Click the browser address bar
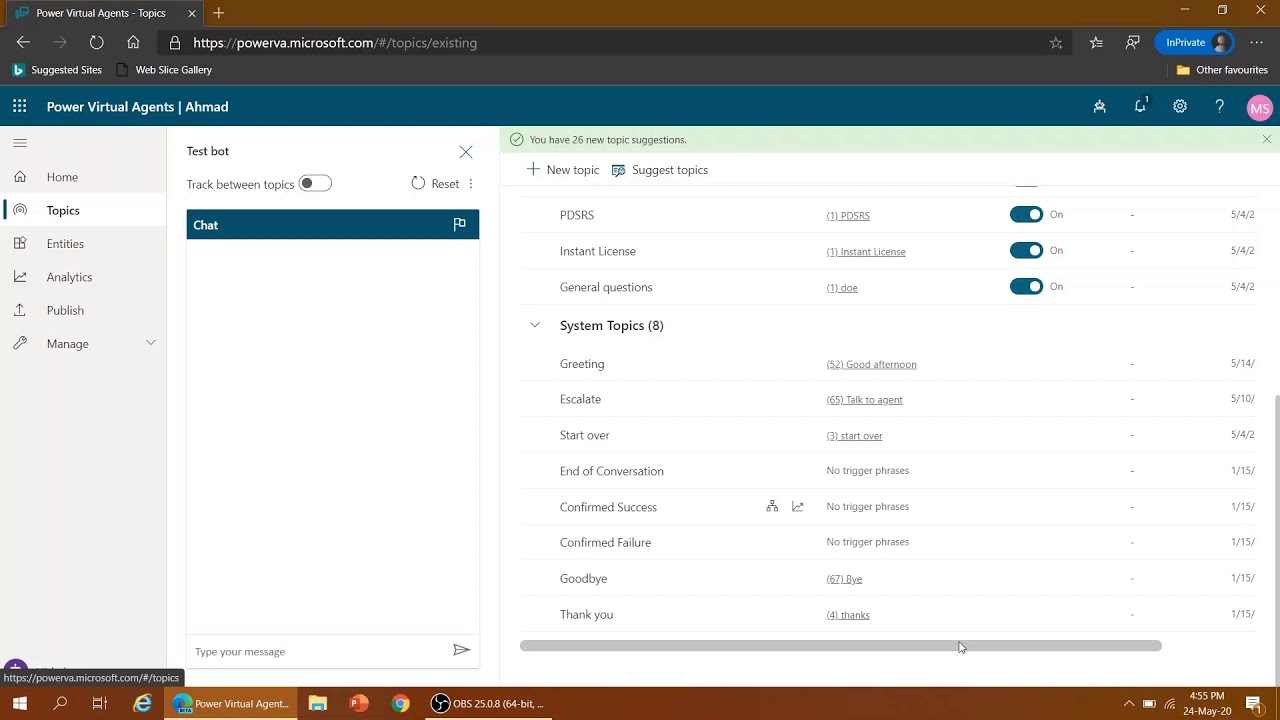The image size is (1280, 720). 615,43
